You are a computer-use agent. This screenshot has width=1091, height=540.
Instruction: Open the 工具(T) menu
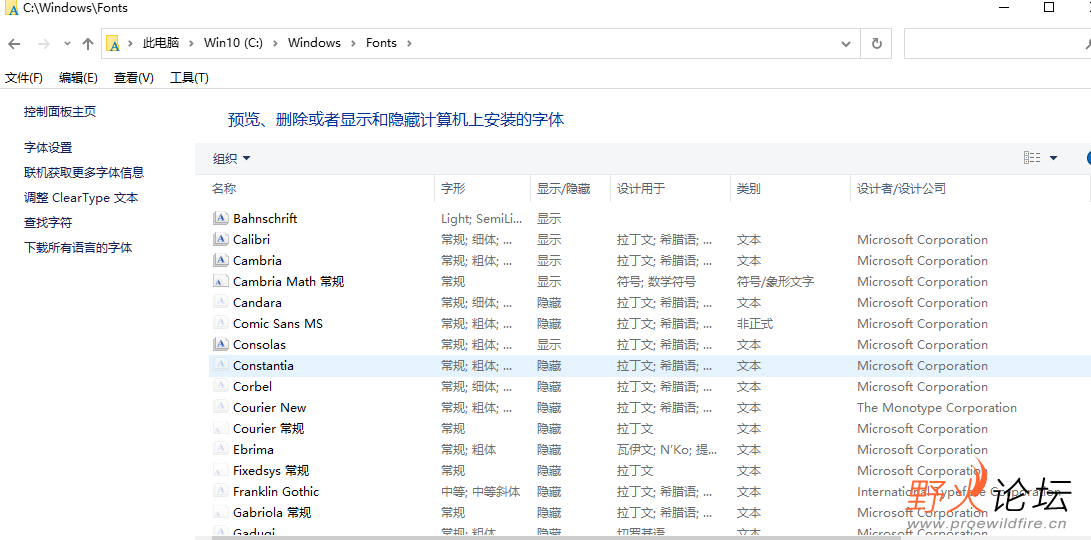coord(189,78)
